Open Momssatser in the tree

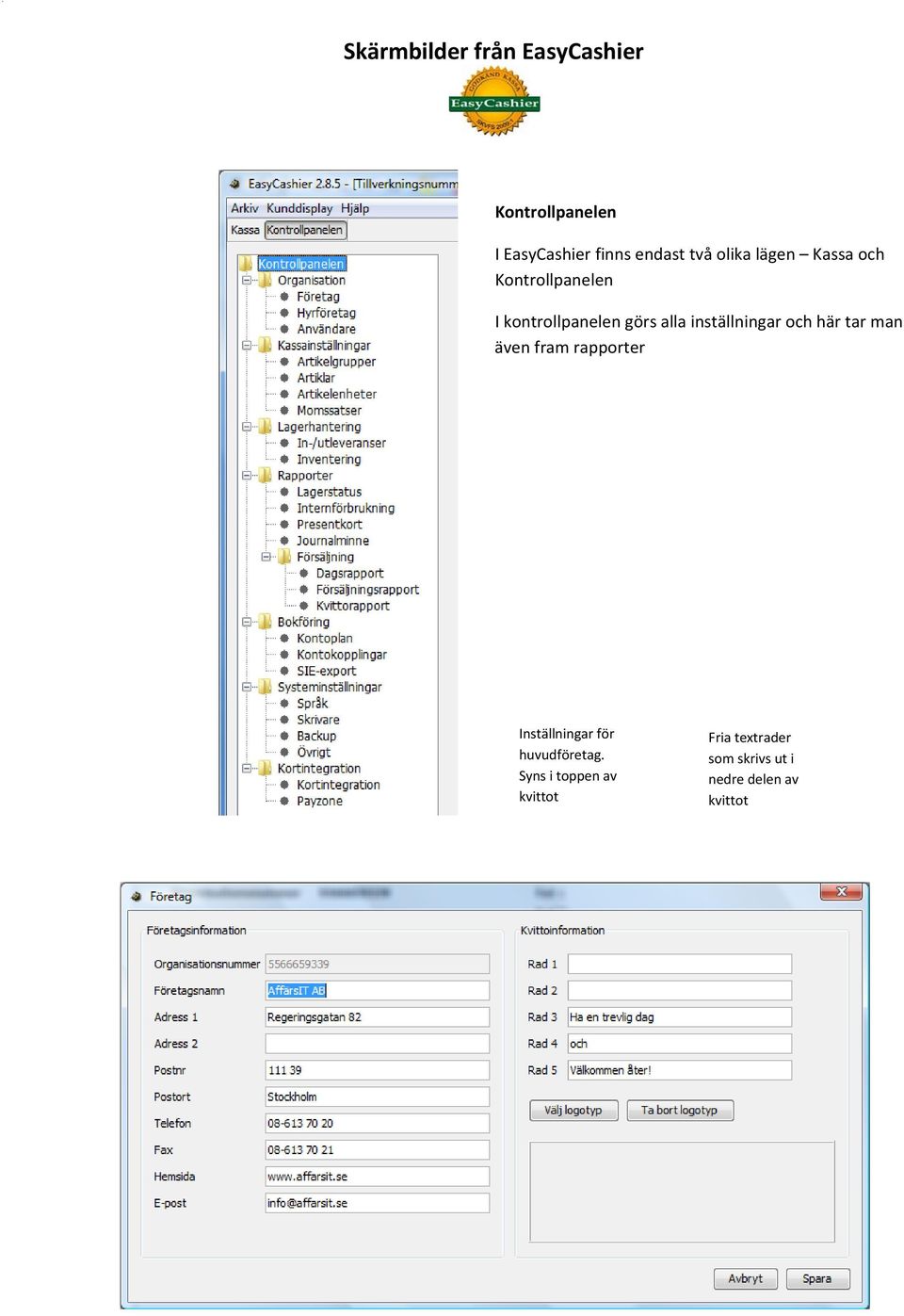330,411
